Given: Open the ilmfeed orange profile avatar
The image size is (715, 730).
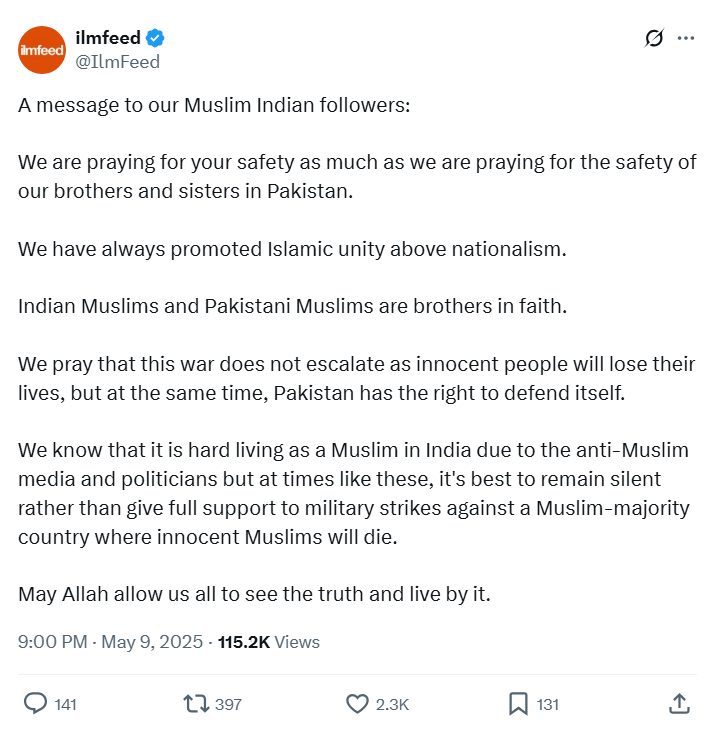Looking at the screenshot, I should [42, 50].
